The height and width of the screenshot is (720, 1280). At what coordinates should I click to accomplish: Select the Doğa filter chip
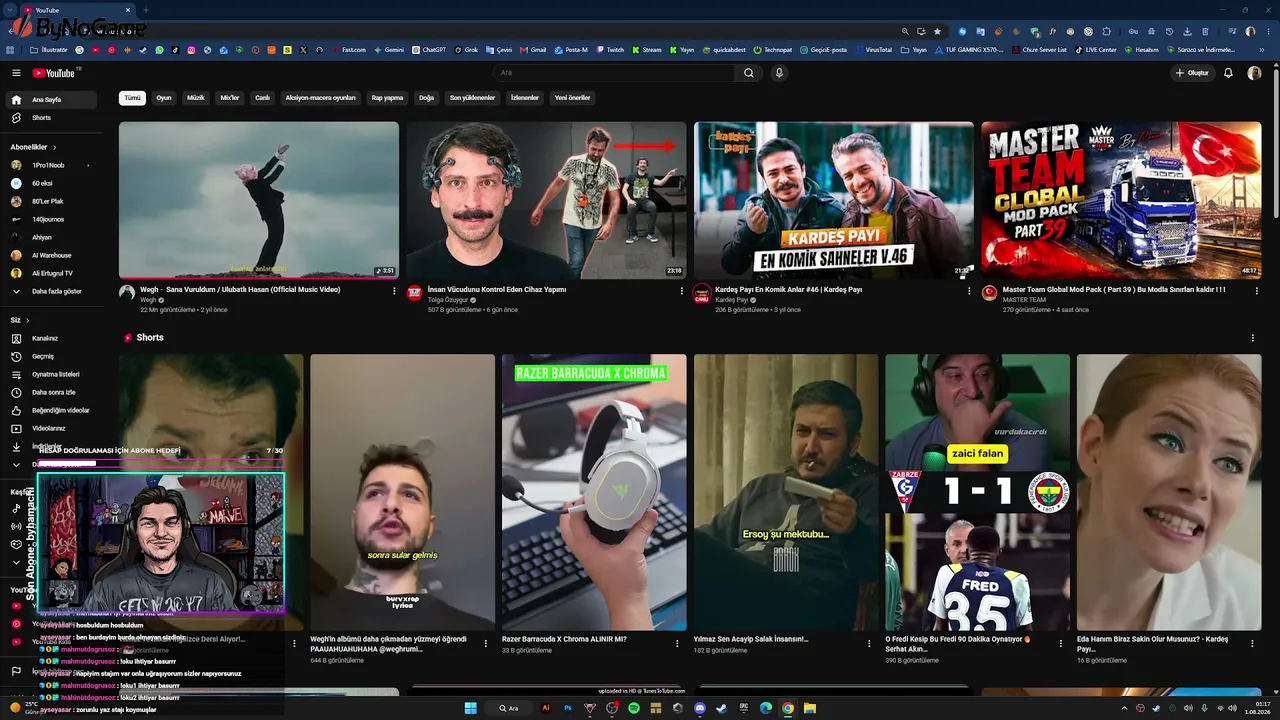click(x=427, y=98)
